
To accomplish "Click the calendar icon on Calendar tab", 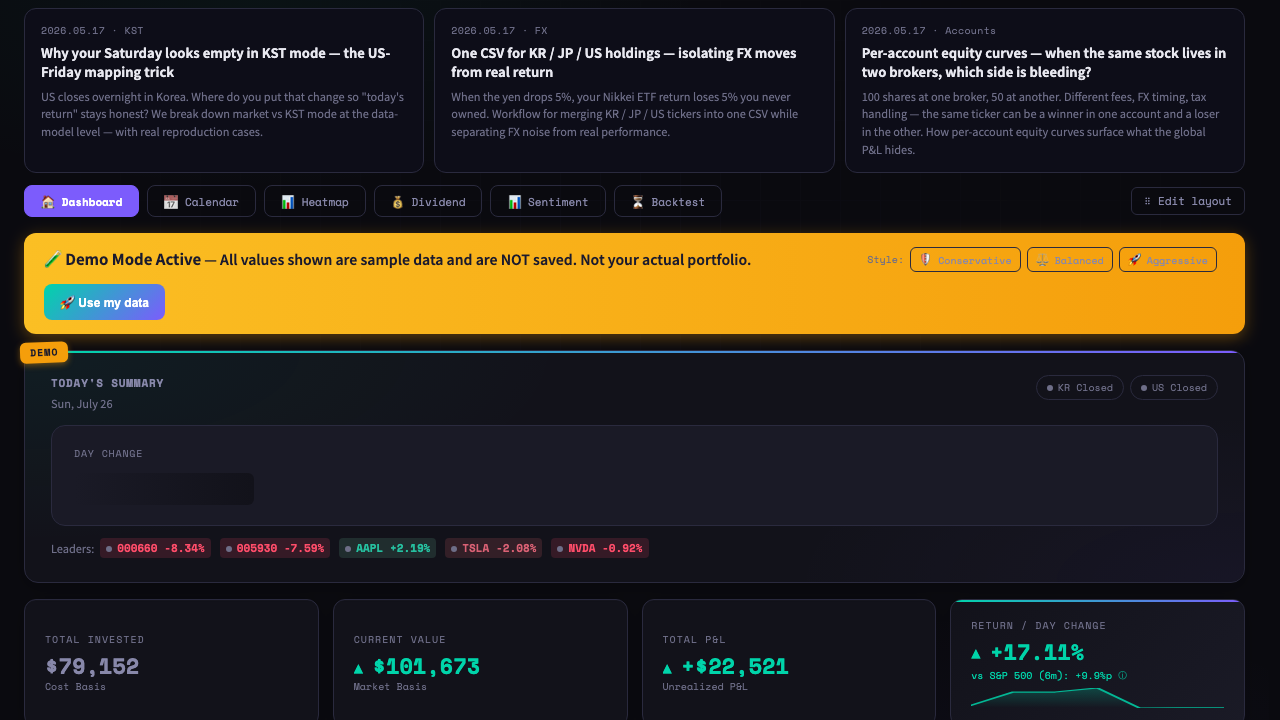I will pyautogui.click(x=171, y=202).
